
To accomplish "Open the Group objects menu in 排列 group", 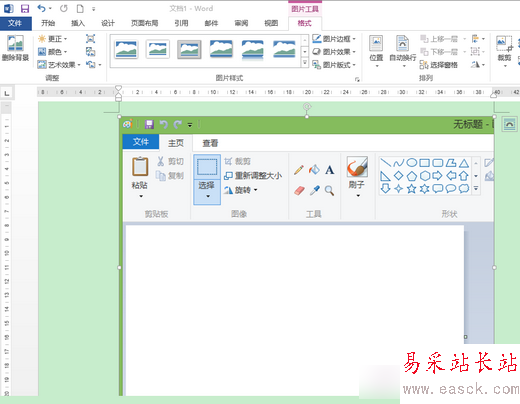I will [x=478, y=52].
